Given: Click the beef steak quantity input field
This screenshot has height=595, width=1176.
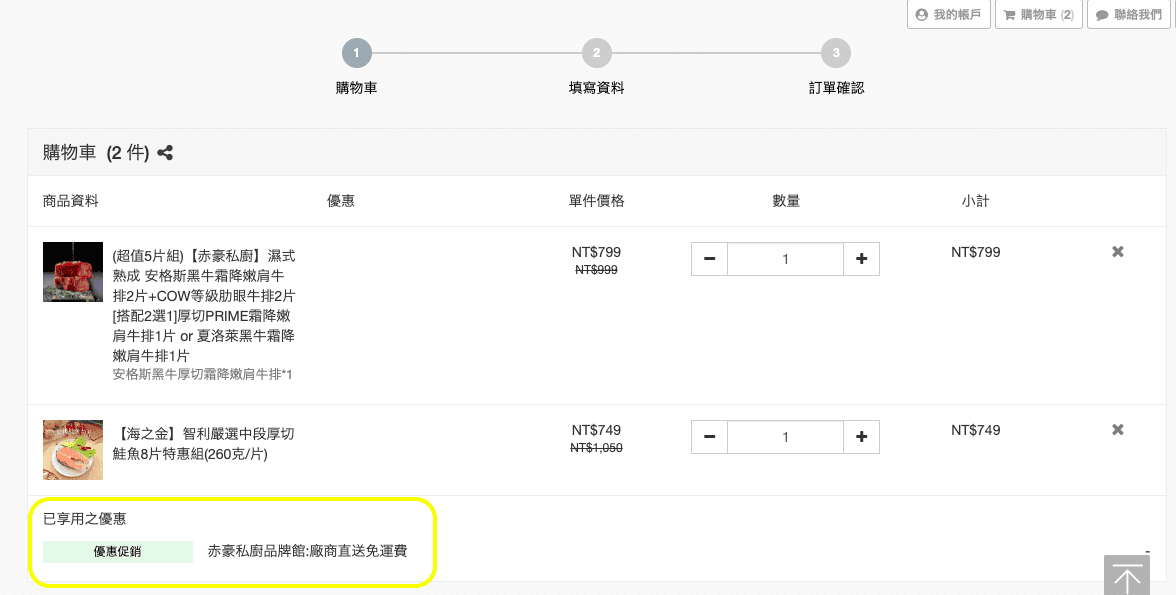Looking at the screenshot, I should pos(785,259).
